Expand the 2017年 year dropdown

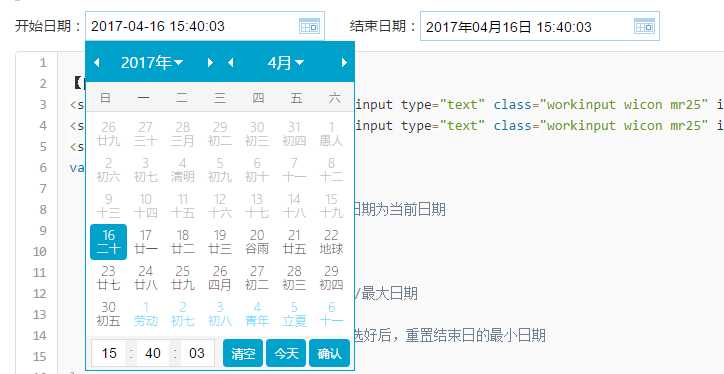point(152,62)
